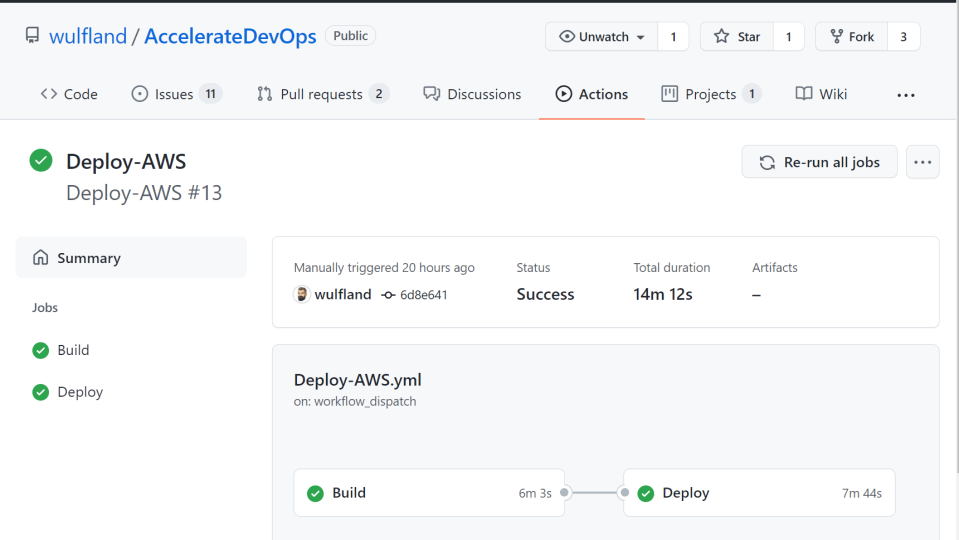Open the Deploy job node in workflow graph
The width and height of the screenshot is (959, 540).
click(x=759, y=493)
